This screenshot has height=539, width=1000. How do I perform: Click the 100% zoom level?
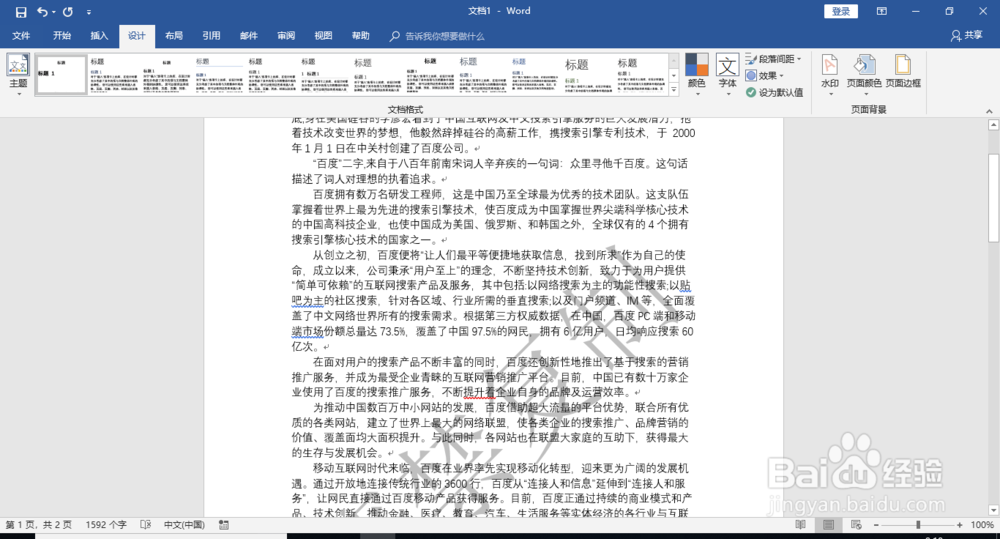click(x=982, y=525)
